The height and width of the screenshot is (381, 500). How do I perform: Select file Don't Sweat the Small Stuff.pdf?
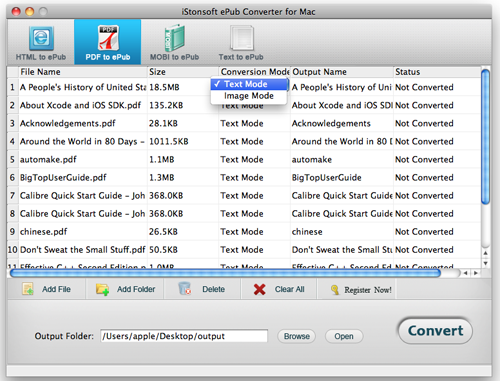(83, 249)
